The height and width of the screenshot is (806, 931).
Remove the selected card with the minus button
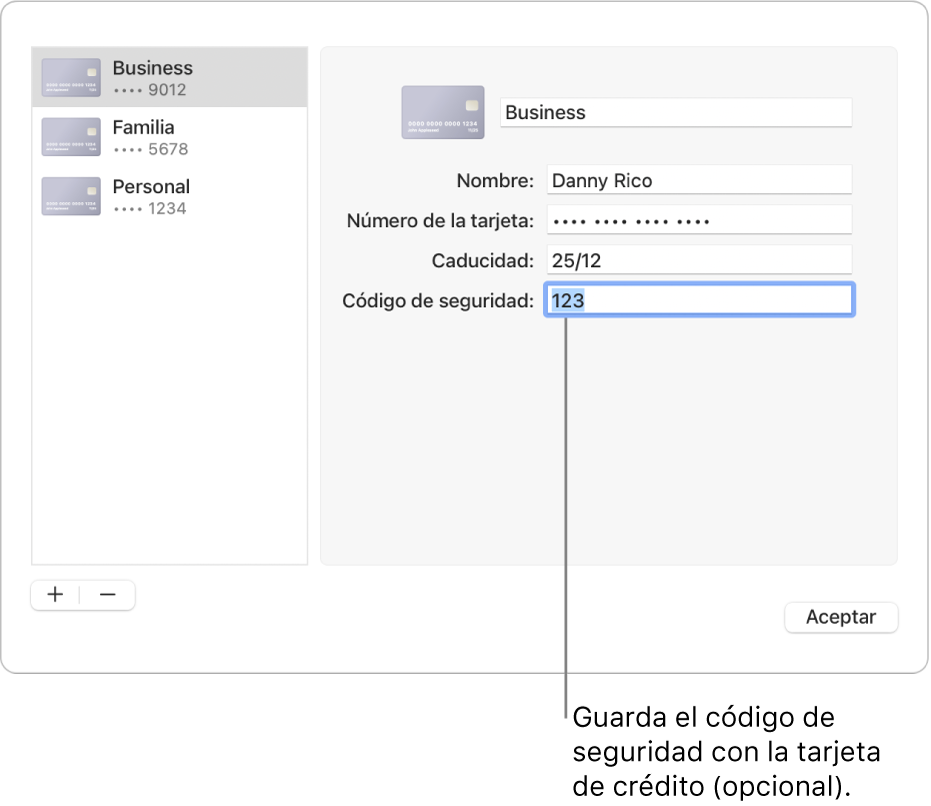tap(108, 595)
